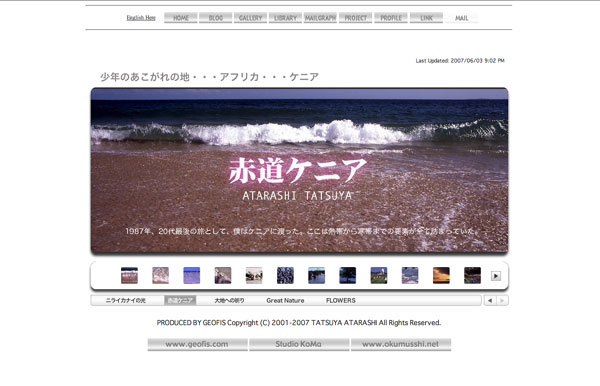Select the dark blue speckled pattern thumbnail
Viewport: 600px width, 386px height.
tap(285, 275)
